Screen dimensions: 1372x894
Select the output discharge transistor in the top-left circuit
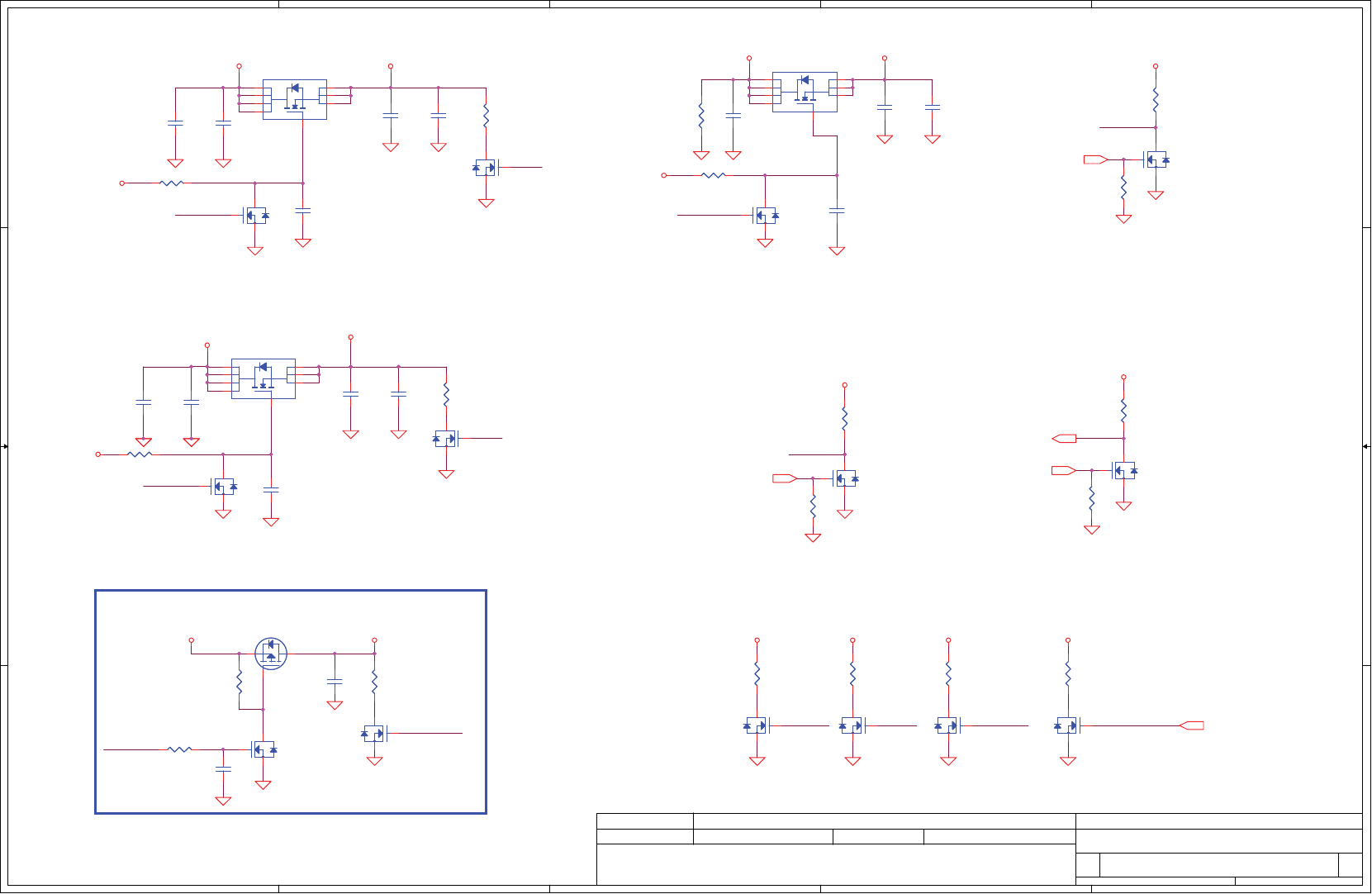[x=486, y=168]
